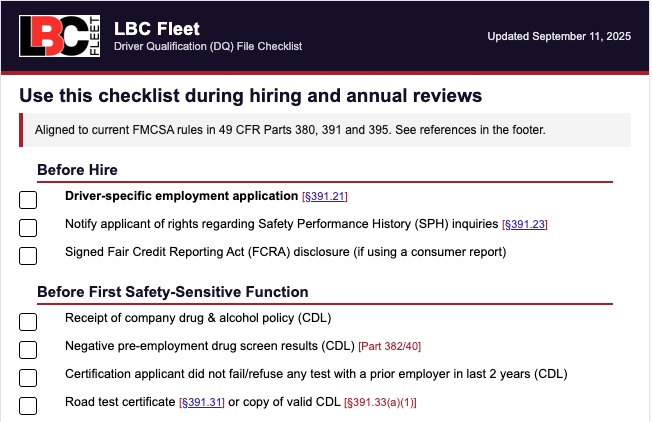
Task: Click the Before Hire section heading
Action: (77, 170)
